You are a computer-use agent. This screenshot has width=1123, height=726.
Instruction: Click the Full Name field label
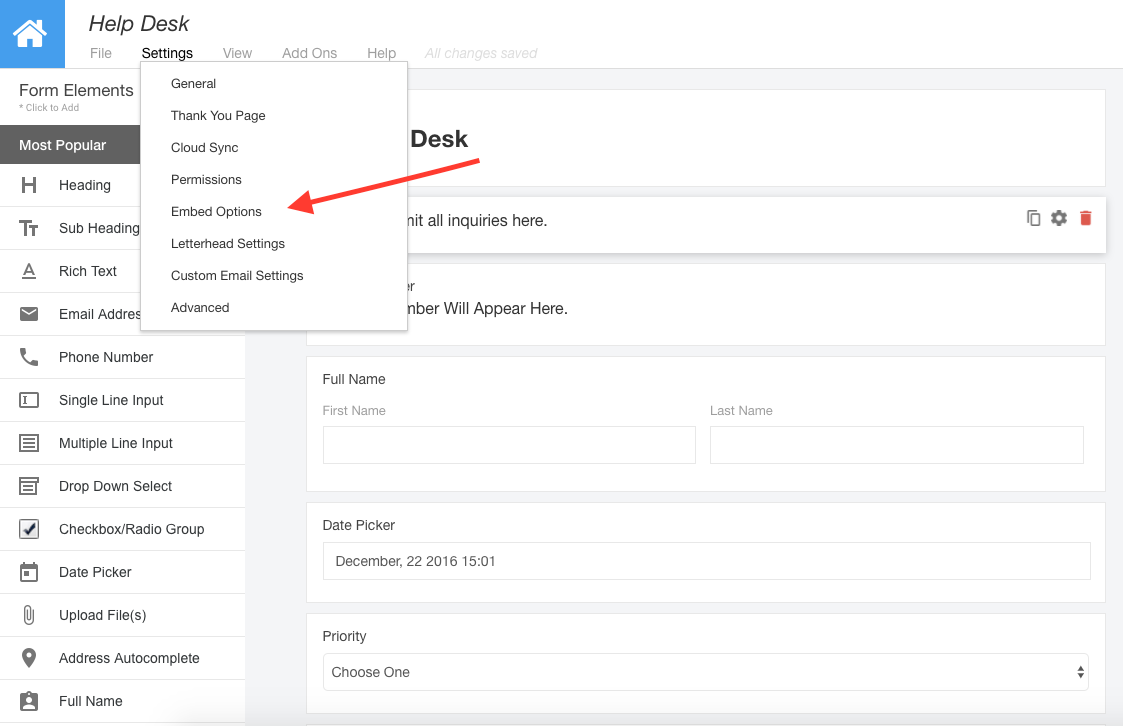(x=354, y=379)
